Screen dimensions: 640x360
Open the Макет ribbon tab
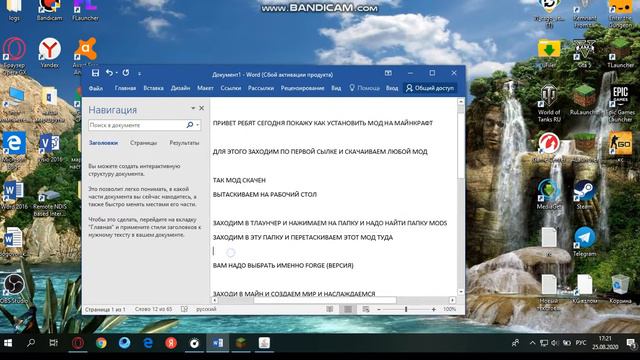point(205,88)
